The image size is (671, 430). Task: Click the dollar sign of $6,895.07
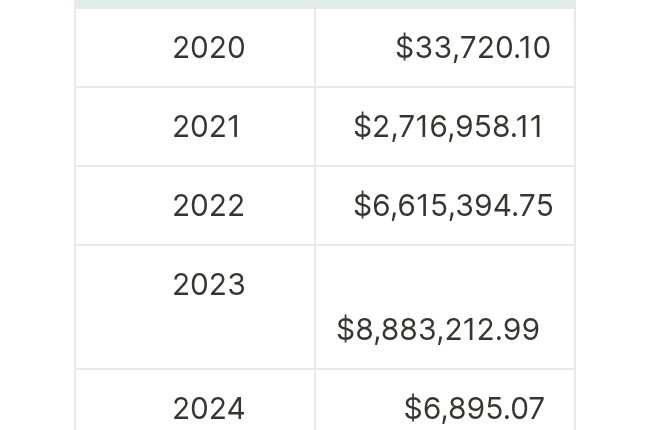pyautogui.click(x=413, y=408)
